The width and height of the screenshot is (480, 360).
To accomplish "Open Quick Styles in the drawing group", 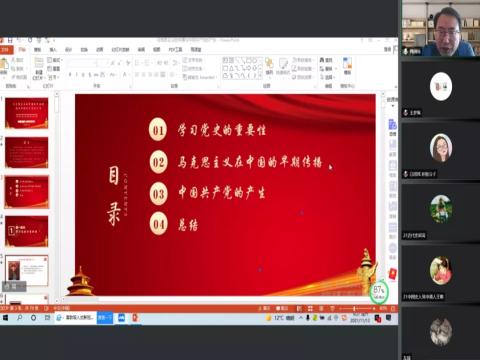I will pyautogui.click(x=283, y=66).
